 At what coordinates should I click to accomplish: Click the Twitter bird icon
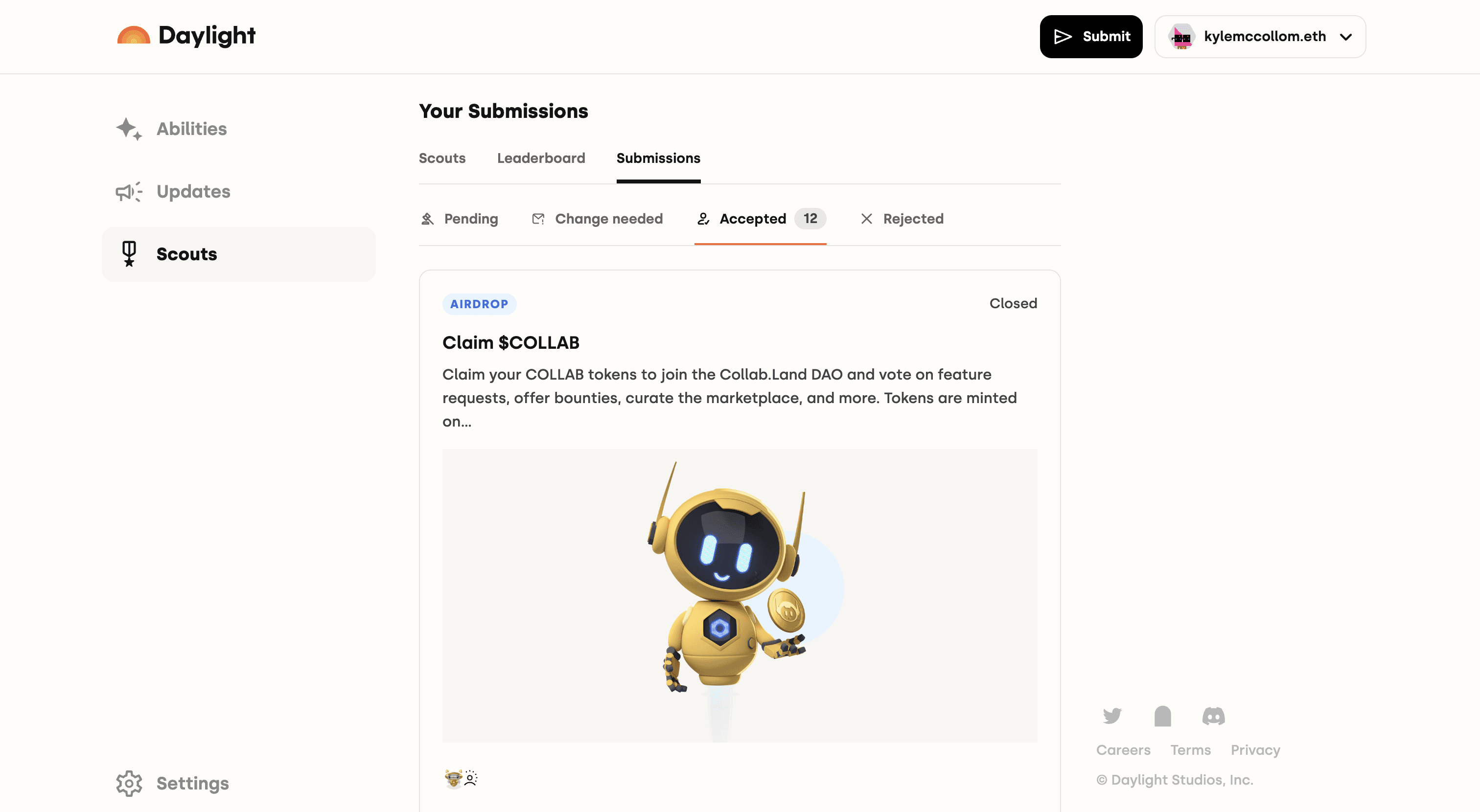[1112, 716]
